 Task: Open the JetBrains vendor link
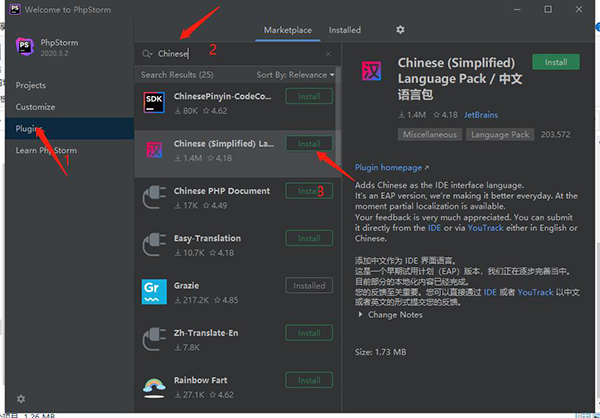tap(481, 115)
